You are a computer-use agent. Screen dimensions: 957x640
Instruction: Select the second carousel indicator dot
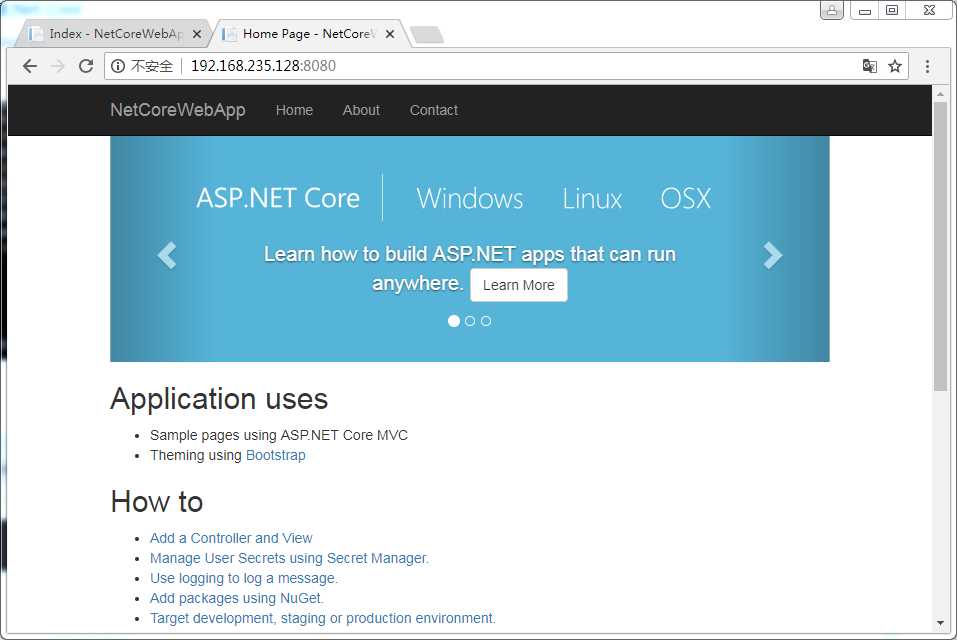[470, 321]
